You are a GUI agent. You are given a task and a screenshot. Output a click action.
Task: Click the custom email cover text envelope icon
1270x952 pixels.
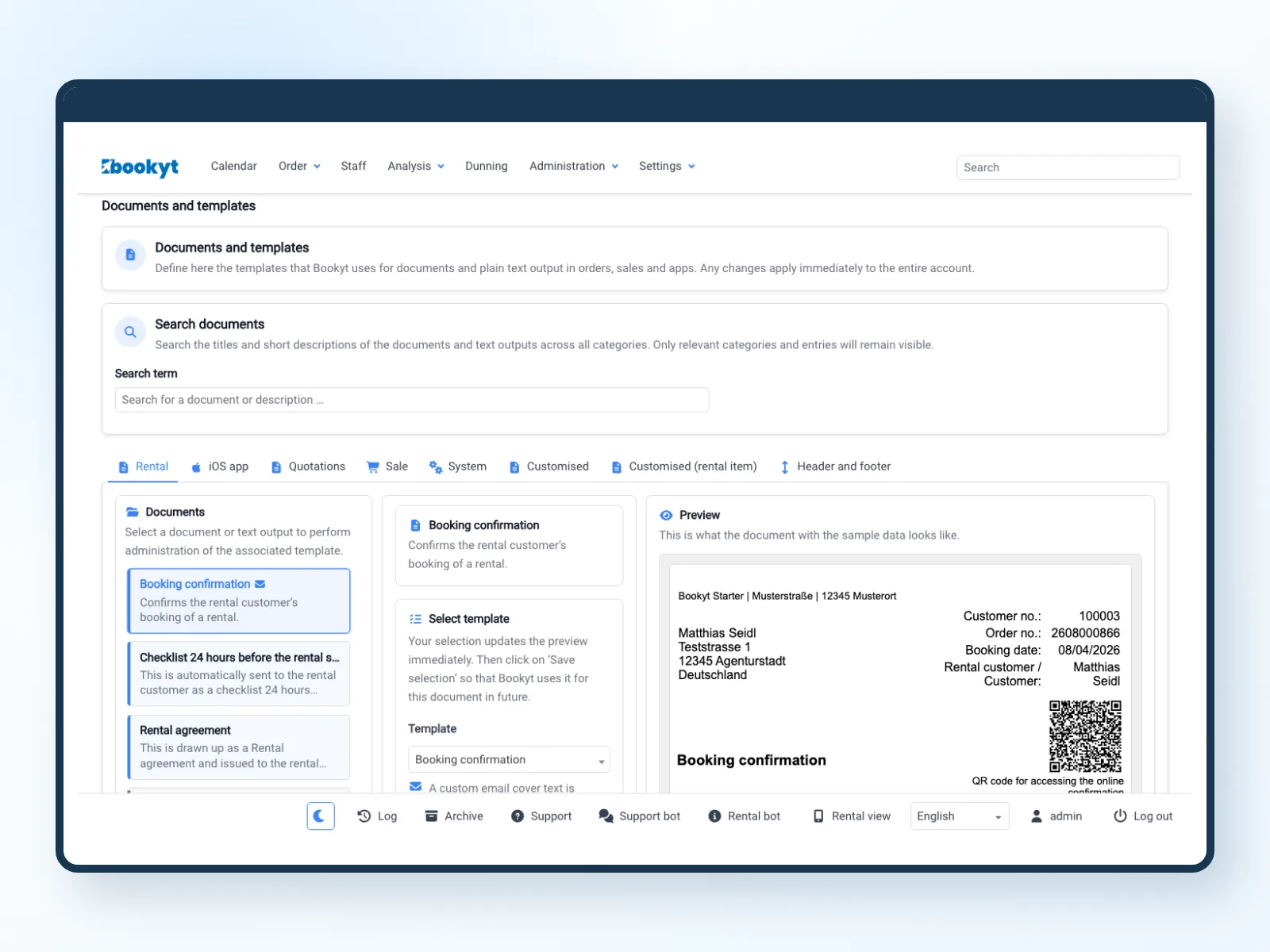415,787
